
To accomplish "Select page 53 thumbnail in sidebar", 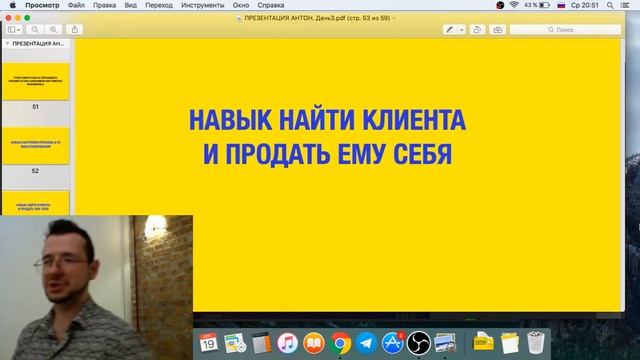I will click(36, 203).
